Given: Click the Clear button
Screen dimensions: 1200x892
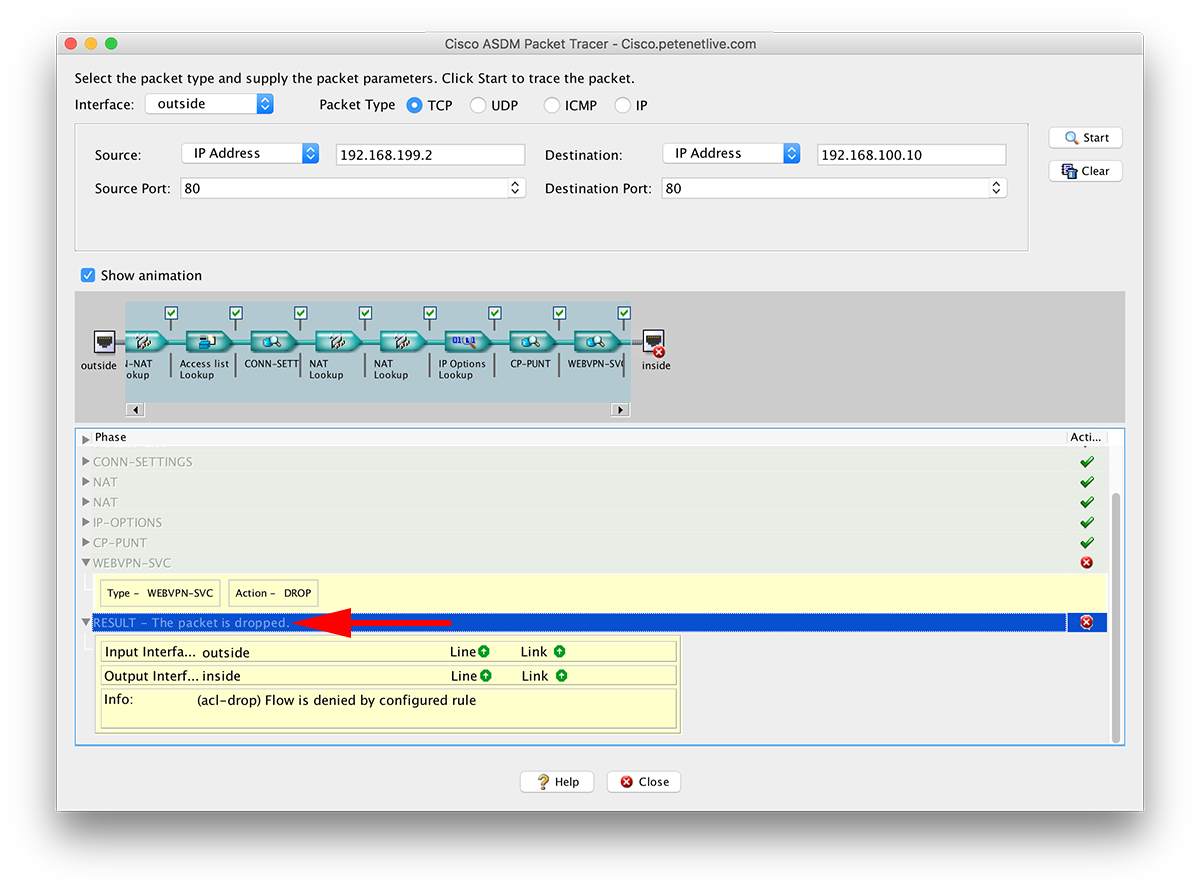Looking at the screenshot, I should [x=1086, y=171].
